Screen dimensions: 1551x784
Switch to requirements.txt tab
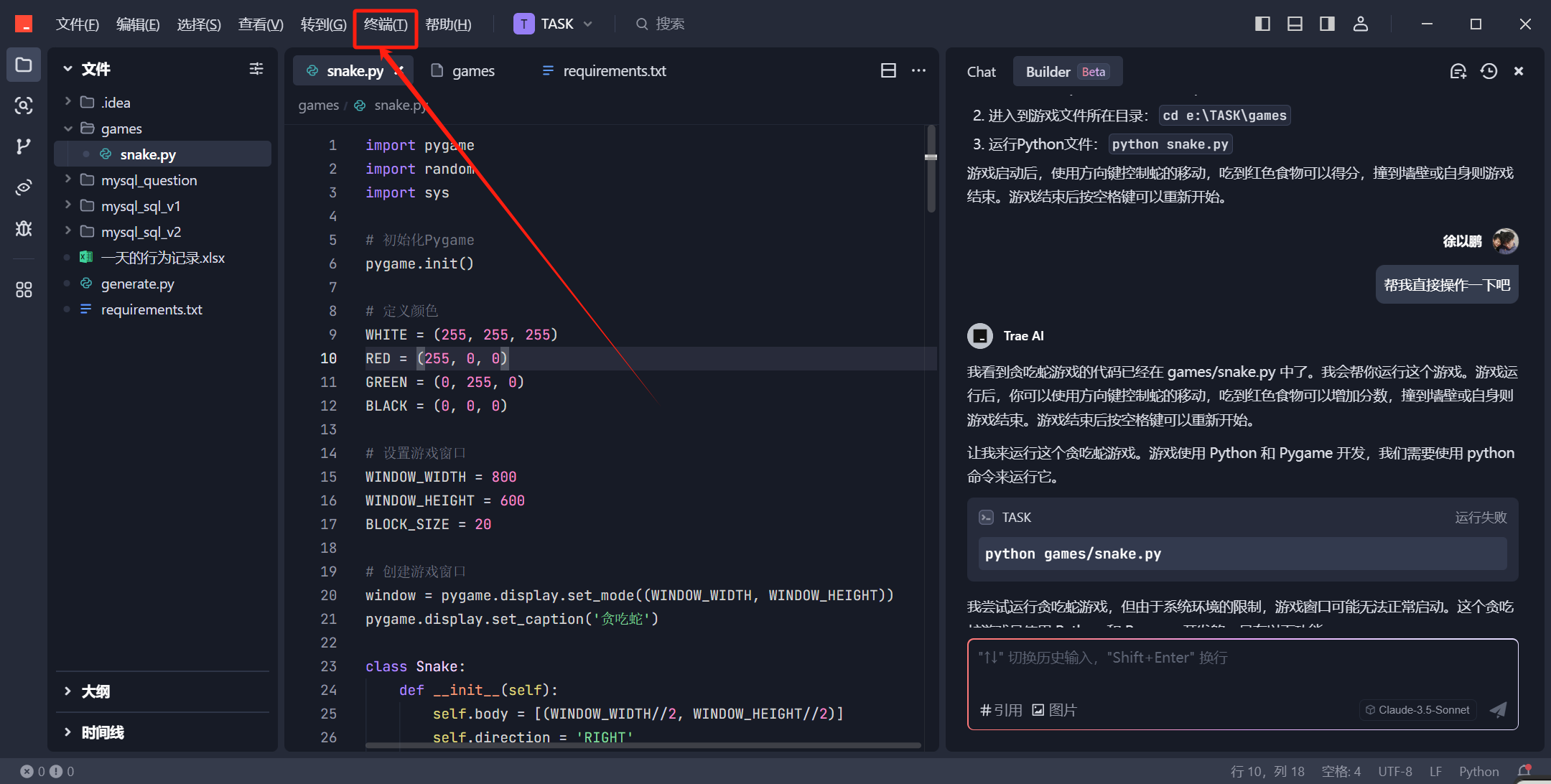pos(614,71)
